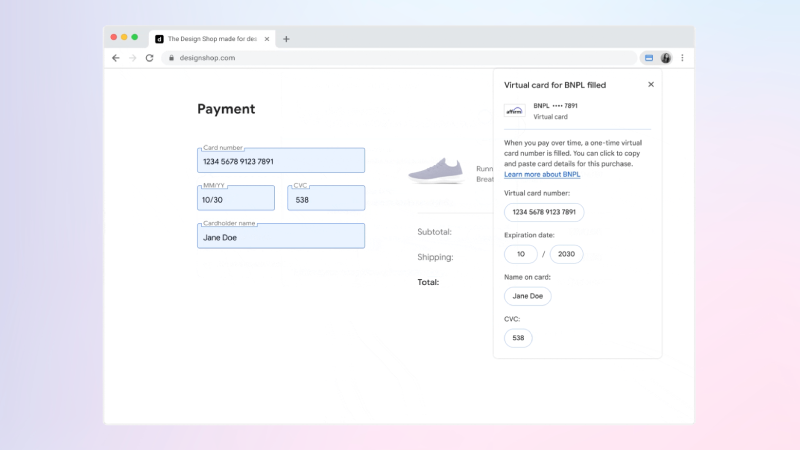
Task: Click the Payment heading
Action: pyautogui.click(x=226, y=109)
